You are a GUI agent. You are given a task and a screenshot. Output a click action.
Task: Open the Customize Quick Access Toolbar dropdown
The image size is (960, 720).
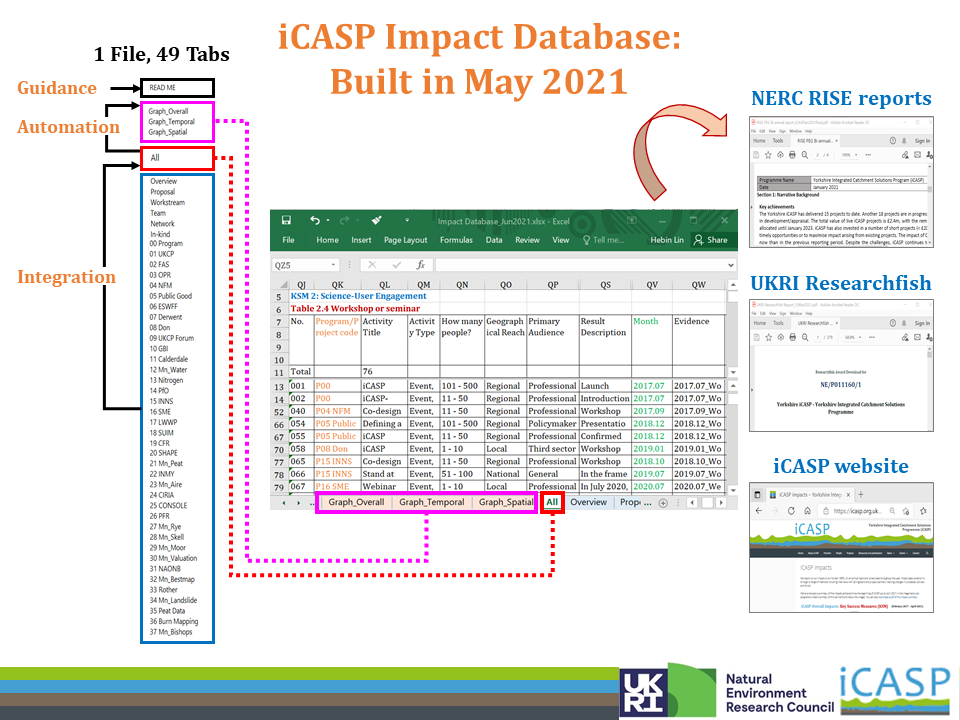coord(407,220)
